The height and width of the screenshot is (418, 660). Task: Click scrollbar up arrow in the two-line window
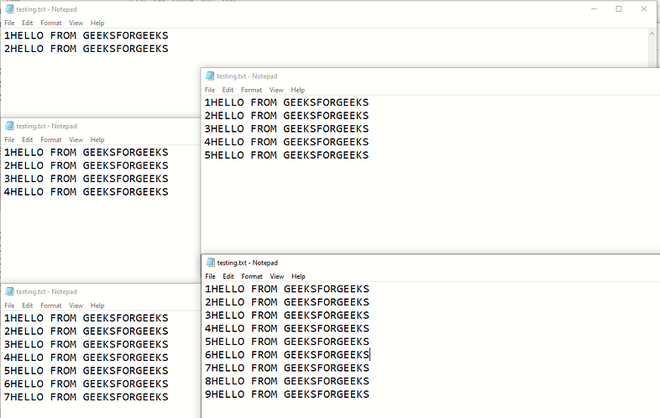[x=652, y=34]
